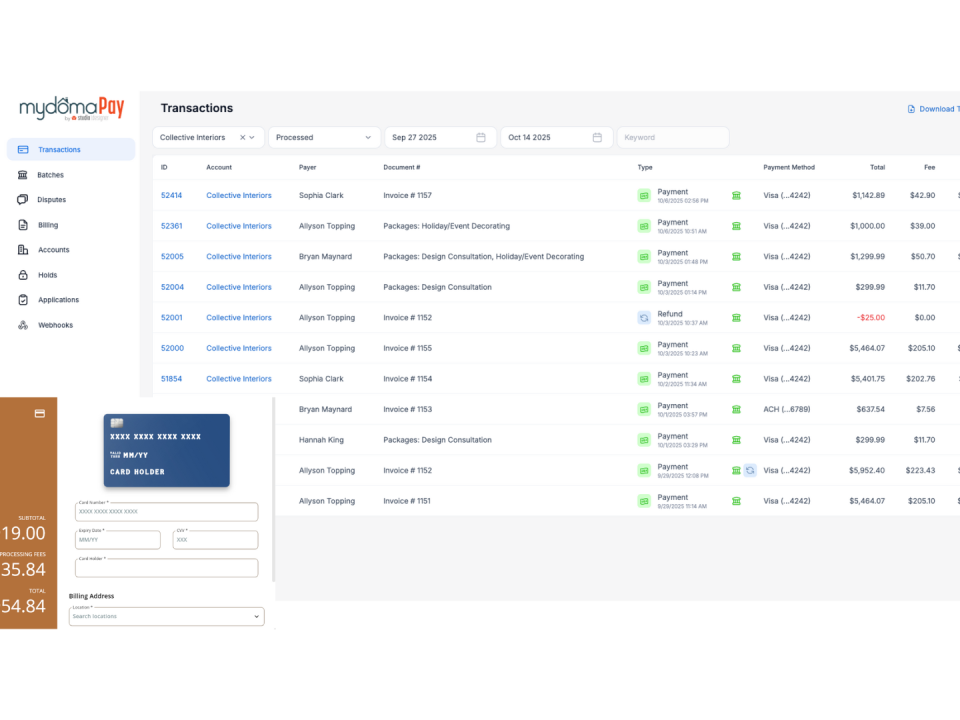This screenshot has width=960, height=720.
Task: Click the Webhooks icon in sidebar
Action: (23, 325)
